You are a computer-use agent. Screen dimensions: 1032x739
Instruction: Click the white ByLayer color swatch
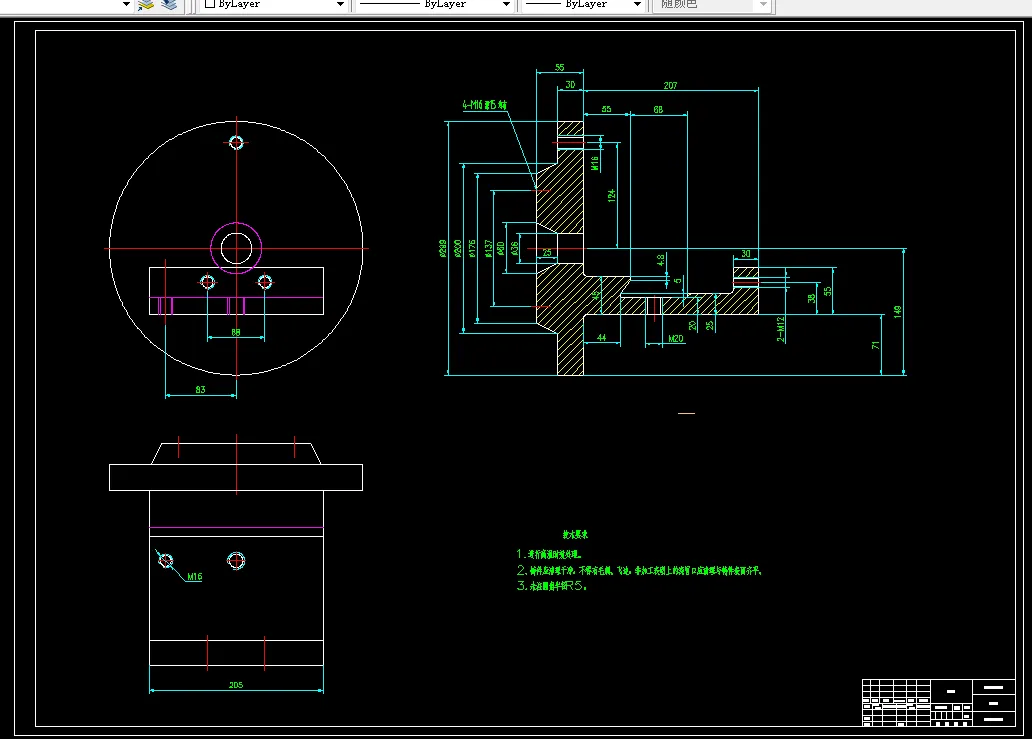click(209, 4)
